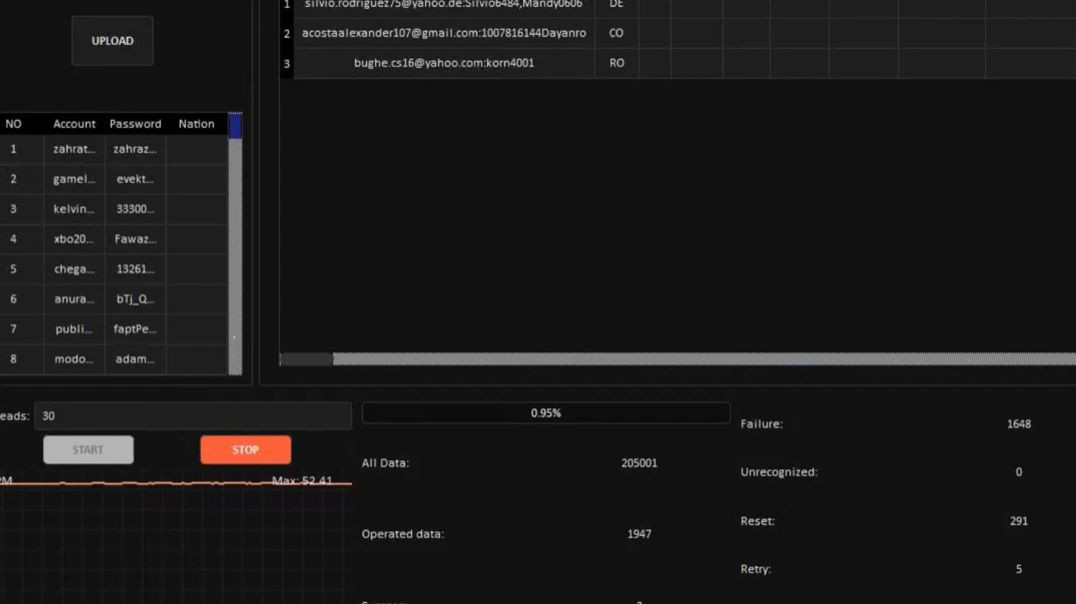The image size is (1076, 604).
Task: Click the disabled START button
Action: pos(88,449)
